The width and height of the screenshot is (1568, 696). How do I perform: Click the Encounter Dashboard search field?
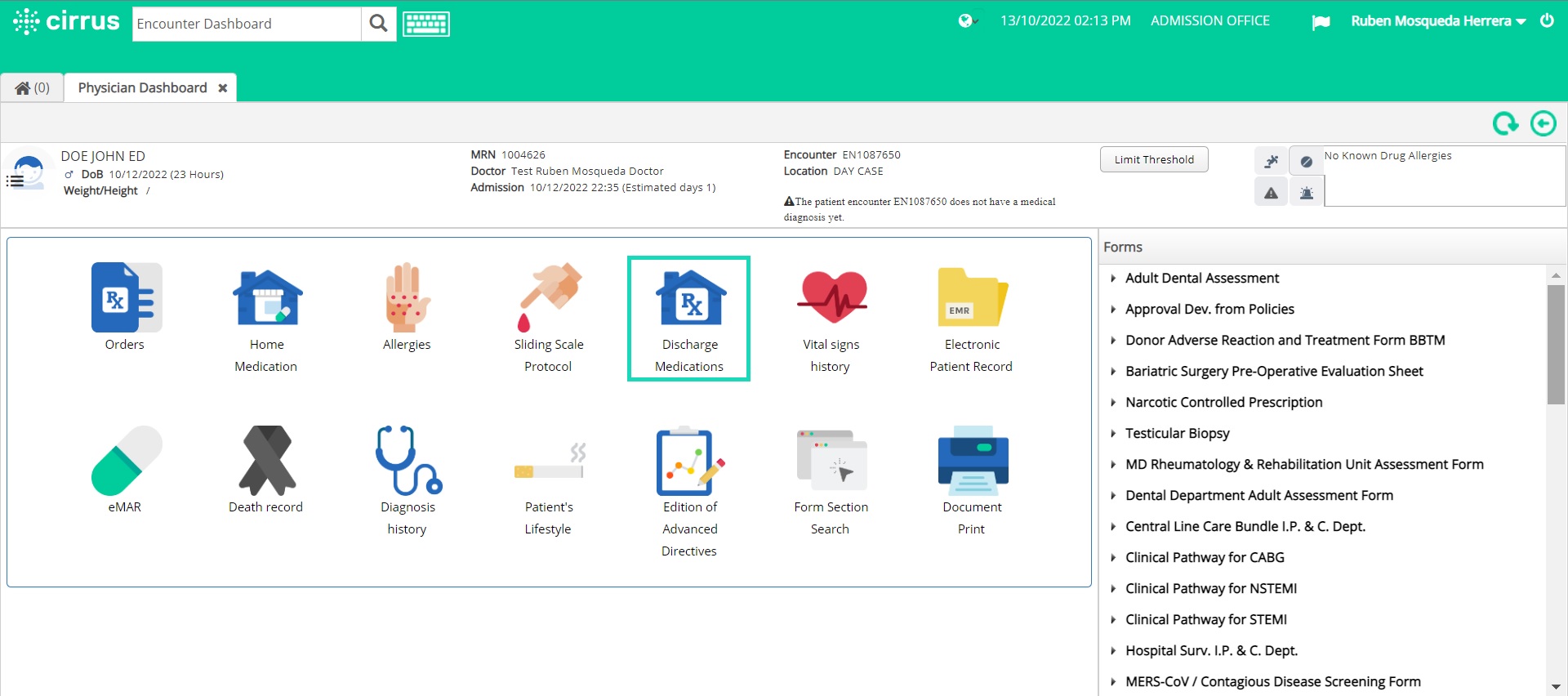click(x=246, y=24)
